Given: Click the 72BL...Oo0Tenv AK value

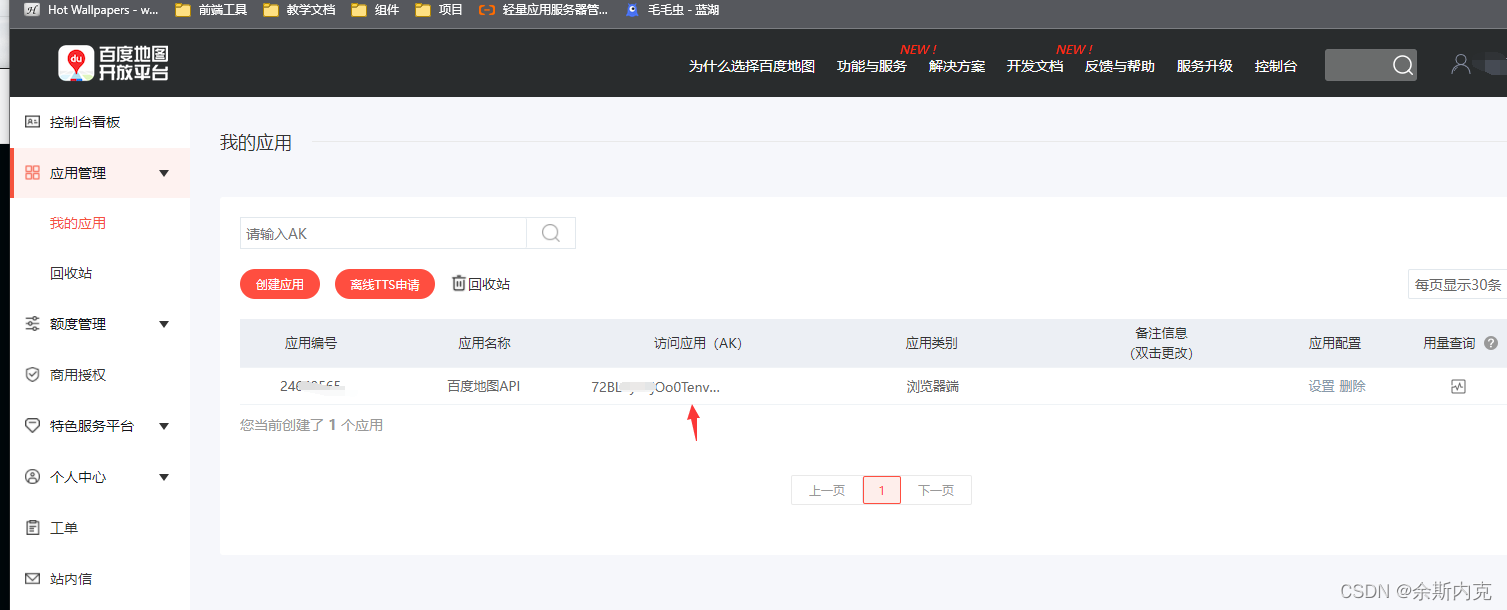Looking at the screenshot, I should pos(655,386).
